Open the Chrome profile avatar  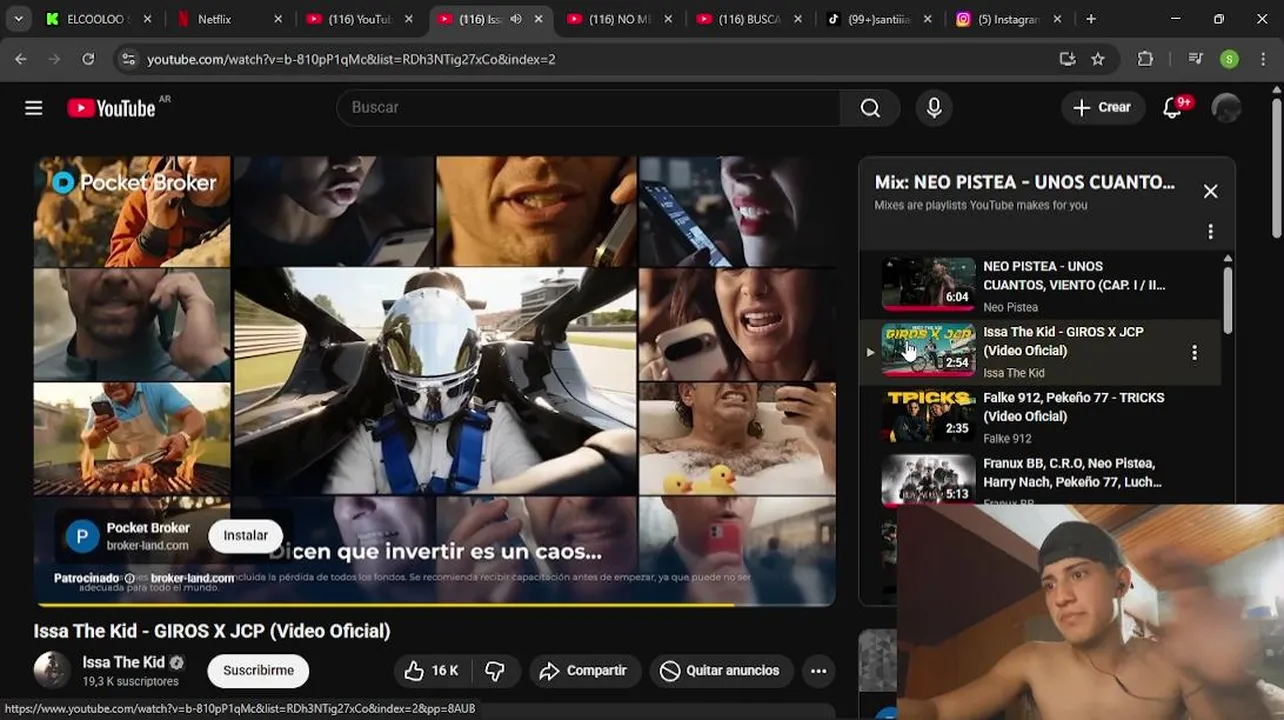[x=1230, y=59]
